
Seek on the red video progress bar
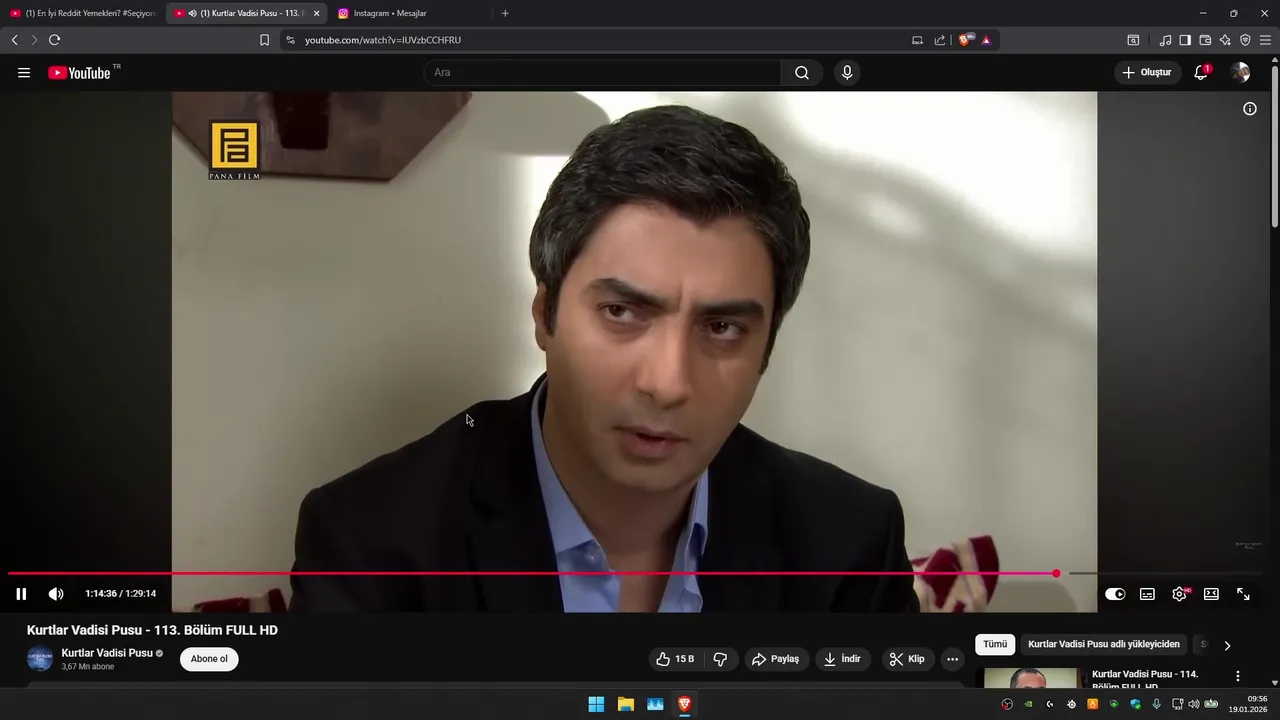click(x=532, y=573)
